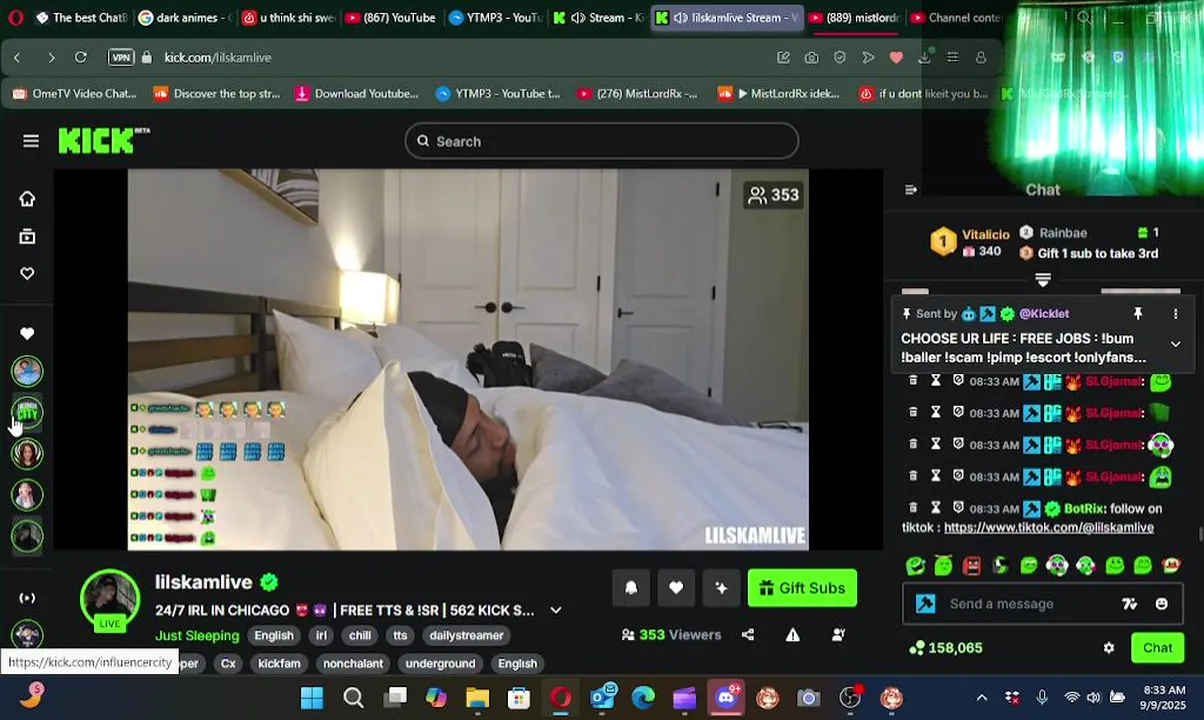Viewport: 1204px width, 720px height.
Task: Open the pinned message three-dot menu
Action: point(1175,314)
